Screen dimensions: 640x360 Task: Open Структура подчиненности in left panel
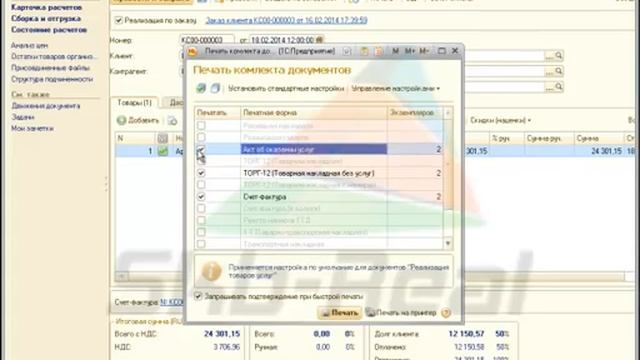(x=52, y=79)
